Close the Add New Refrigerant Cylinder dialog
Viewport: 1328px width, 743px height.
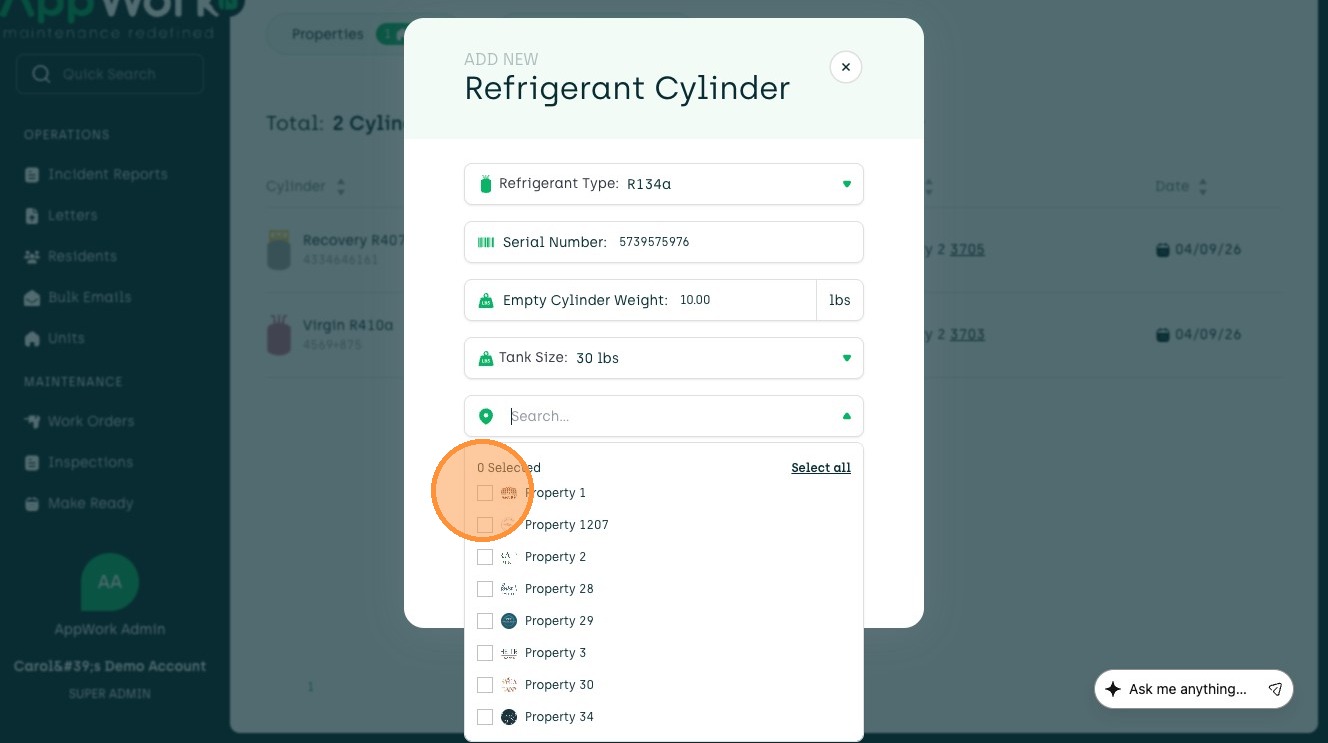(845, 67)
